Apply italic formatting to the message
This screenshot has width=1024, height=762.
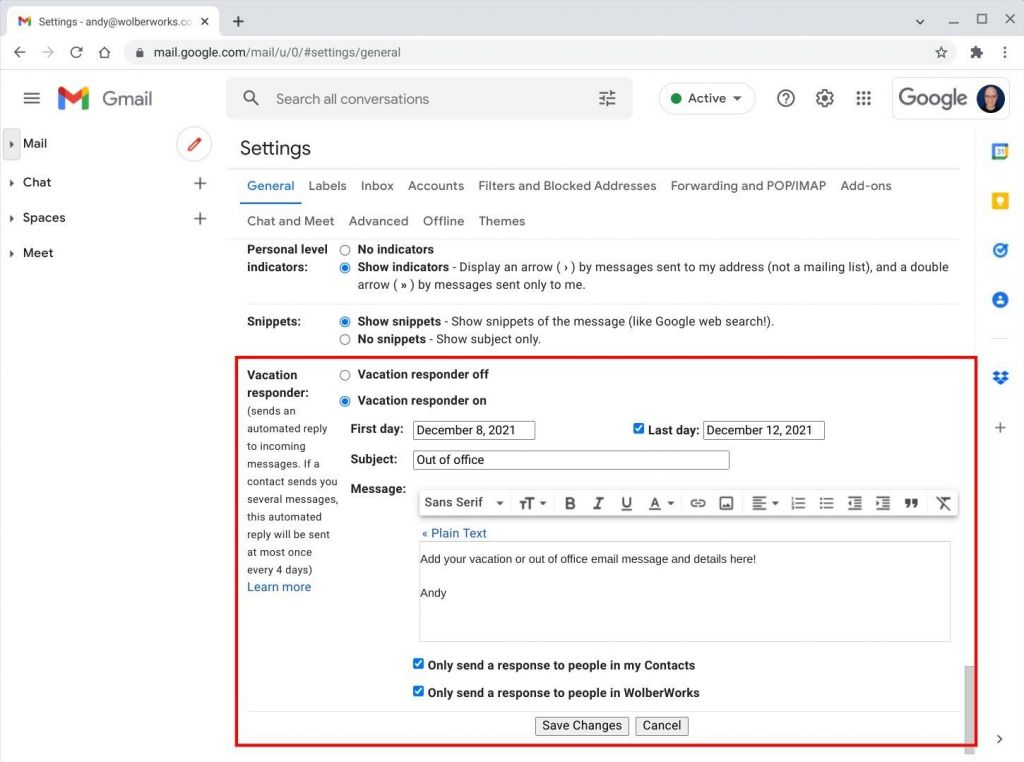(x=597, y=503)
